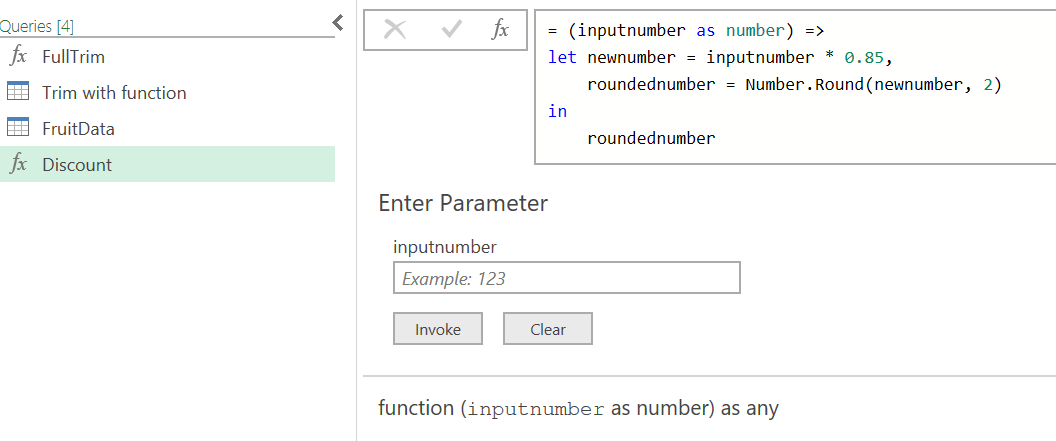Click the fx icon beside FullTrim
Screen dimensions: 1056x441
point(18,57)
